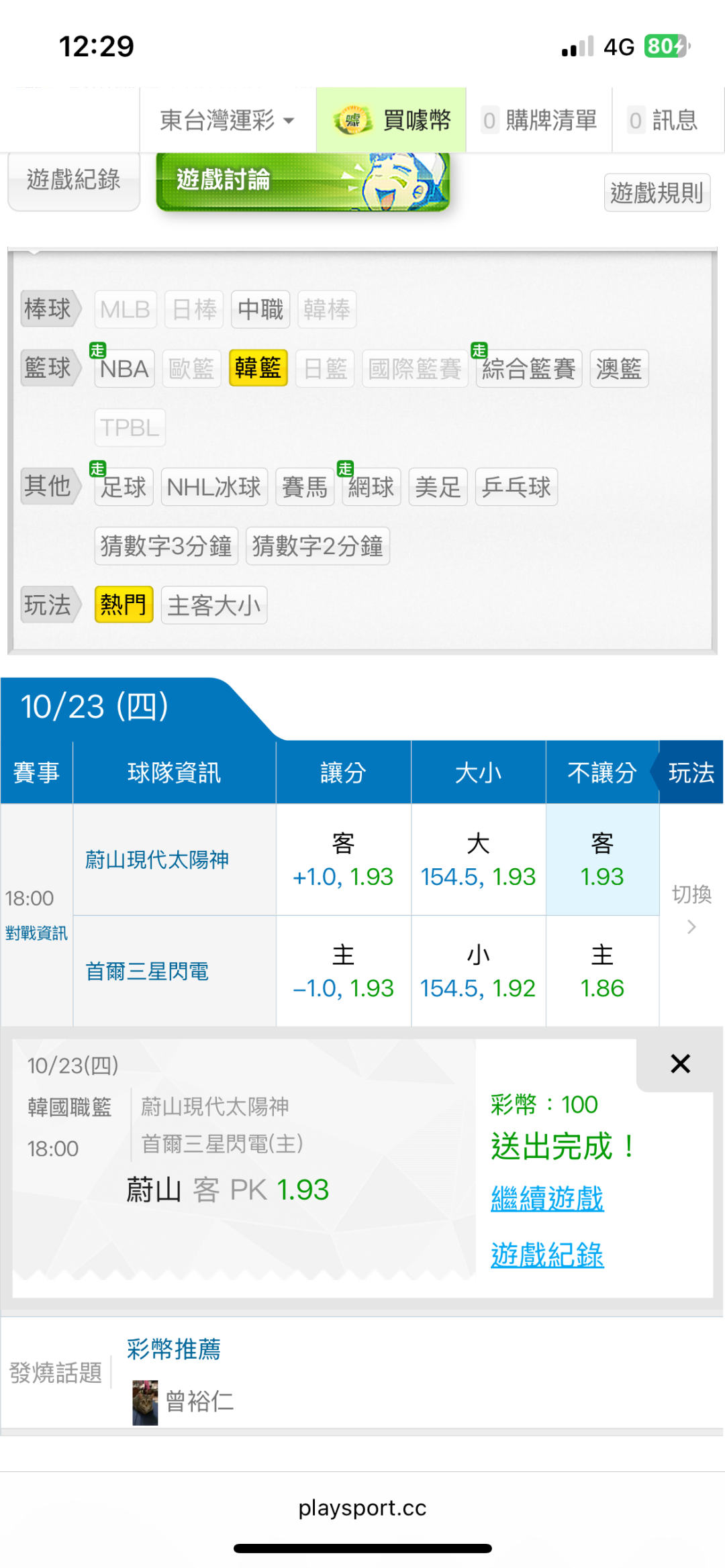Select 主 1.86 moneyline odds cell
Screen dimensions: 725x1568
pyautogui.click(x=602, y=972)
